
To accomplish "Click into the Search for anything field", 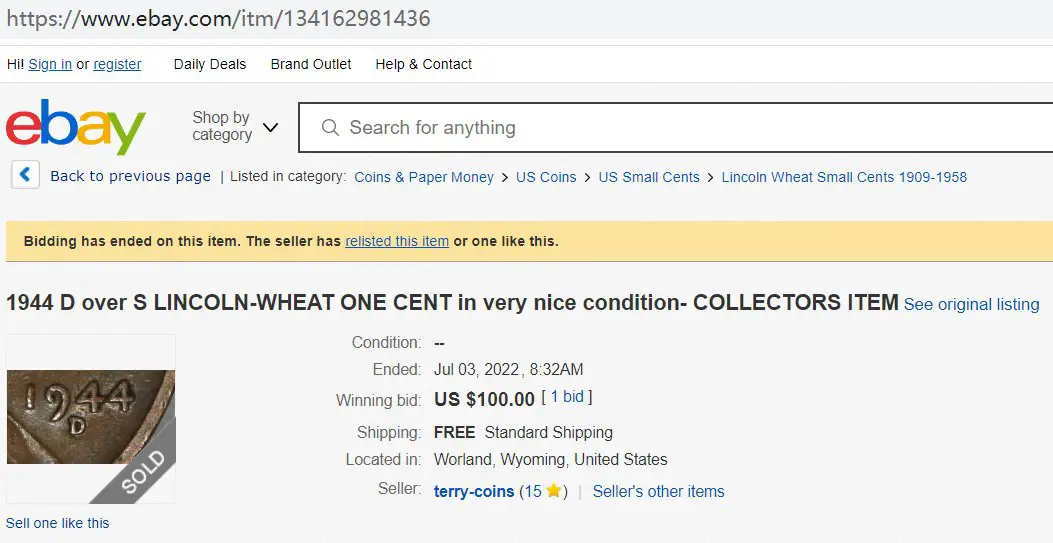I will tap(676, 128).
